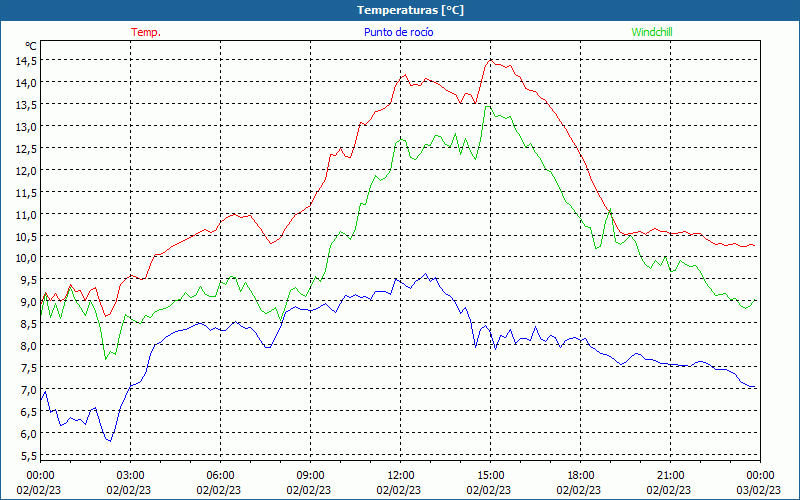Click the '10,5' y-axis value
Screen dimensions: 800x500
pyautogui.click(x=26, y=236)
